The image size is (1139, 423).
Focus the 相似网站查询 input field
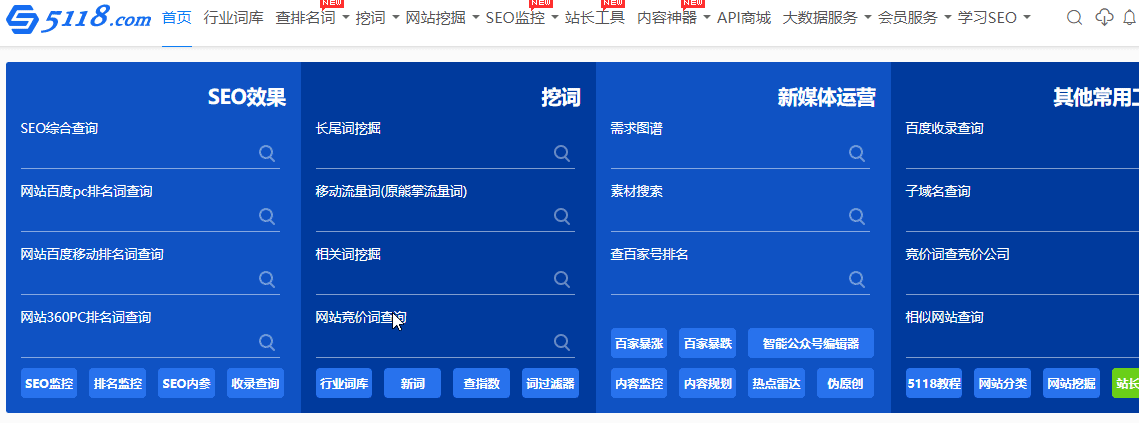tap(1022, 342)
